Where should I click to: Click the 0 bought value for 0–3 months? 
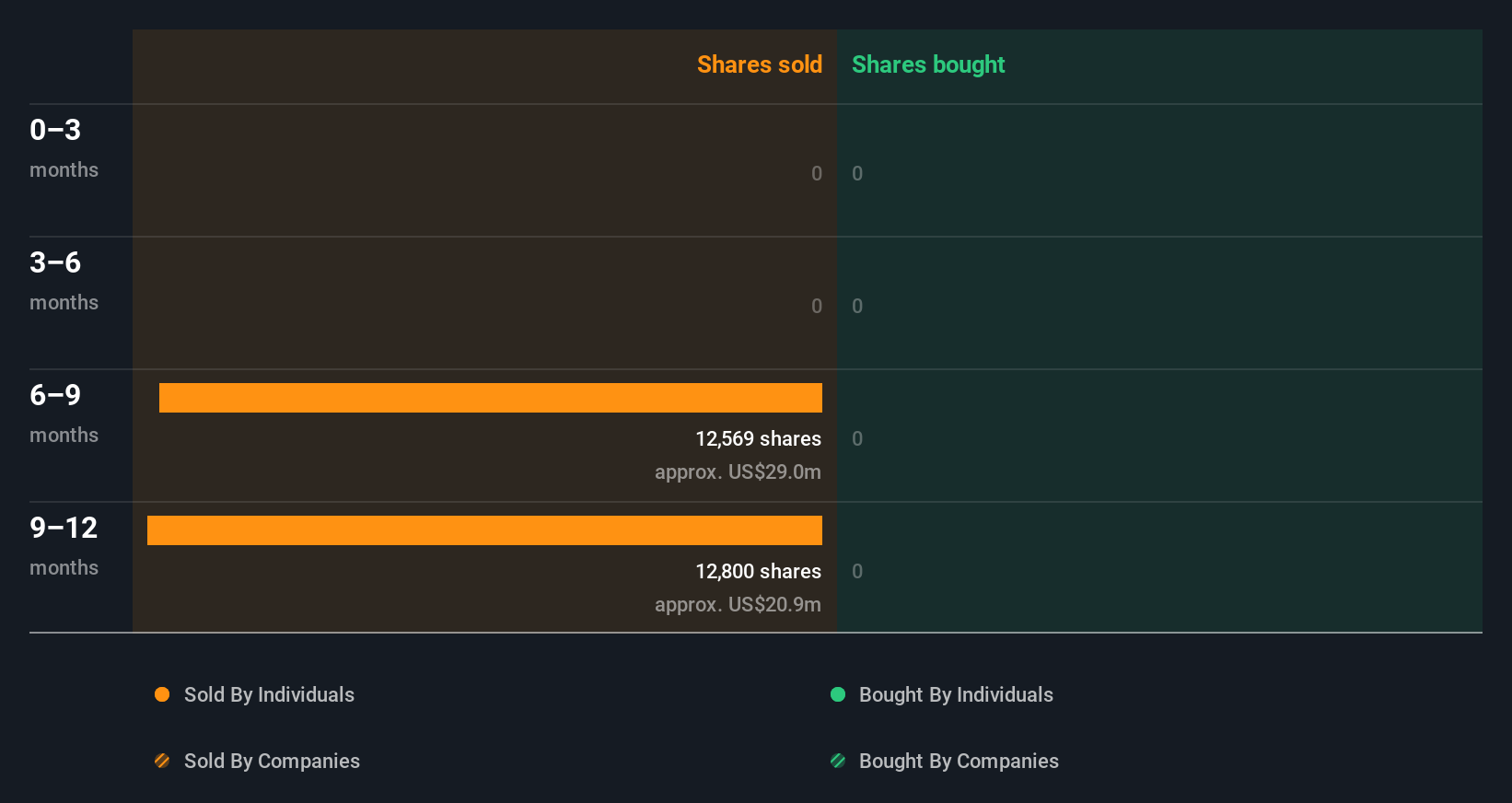click(857, 174)
